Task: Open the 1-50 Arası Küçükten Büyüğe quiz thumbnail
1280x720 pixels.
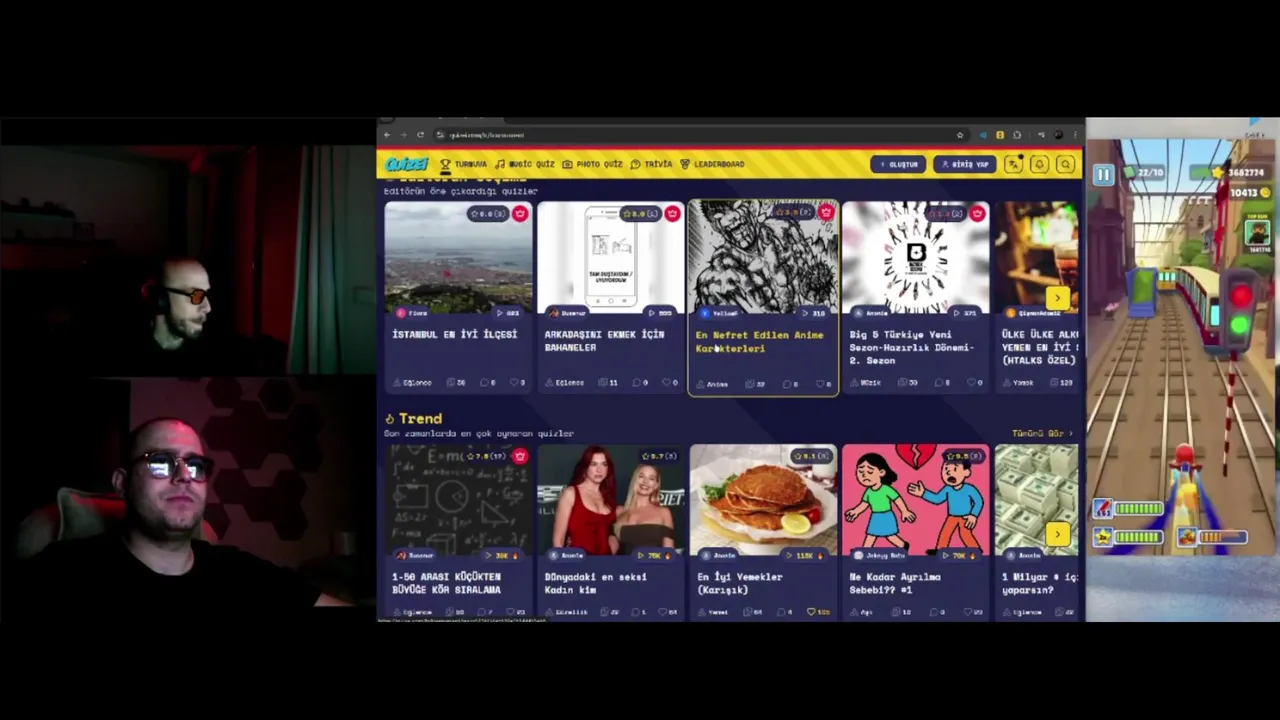Action: point(459,500)
